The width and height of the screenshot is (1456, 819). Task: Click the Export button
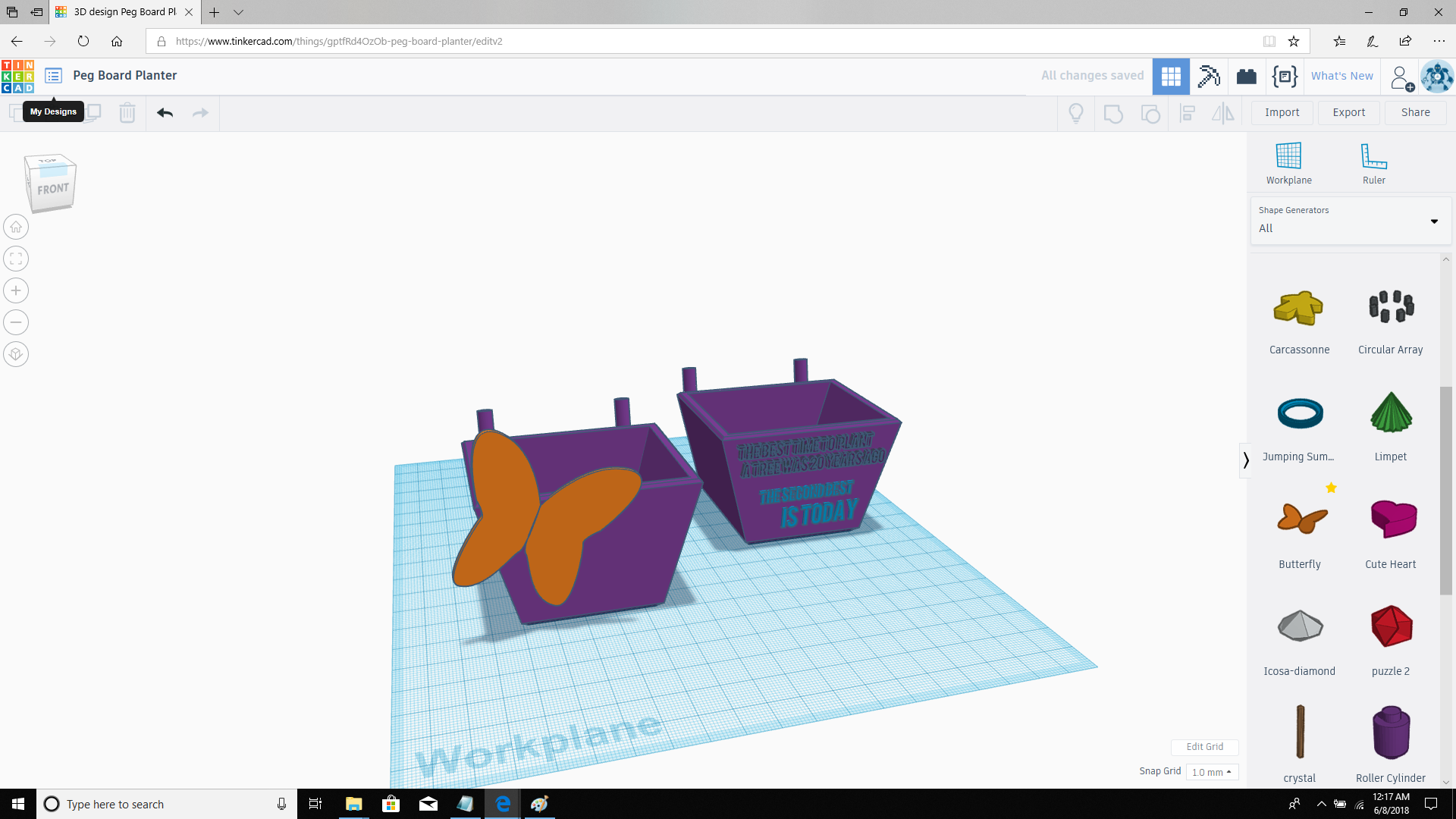click(1348, 112)
